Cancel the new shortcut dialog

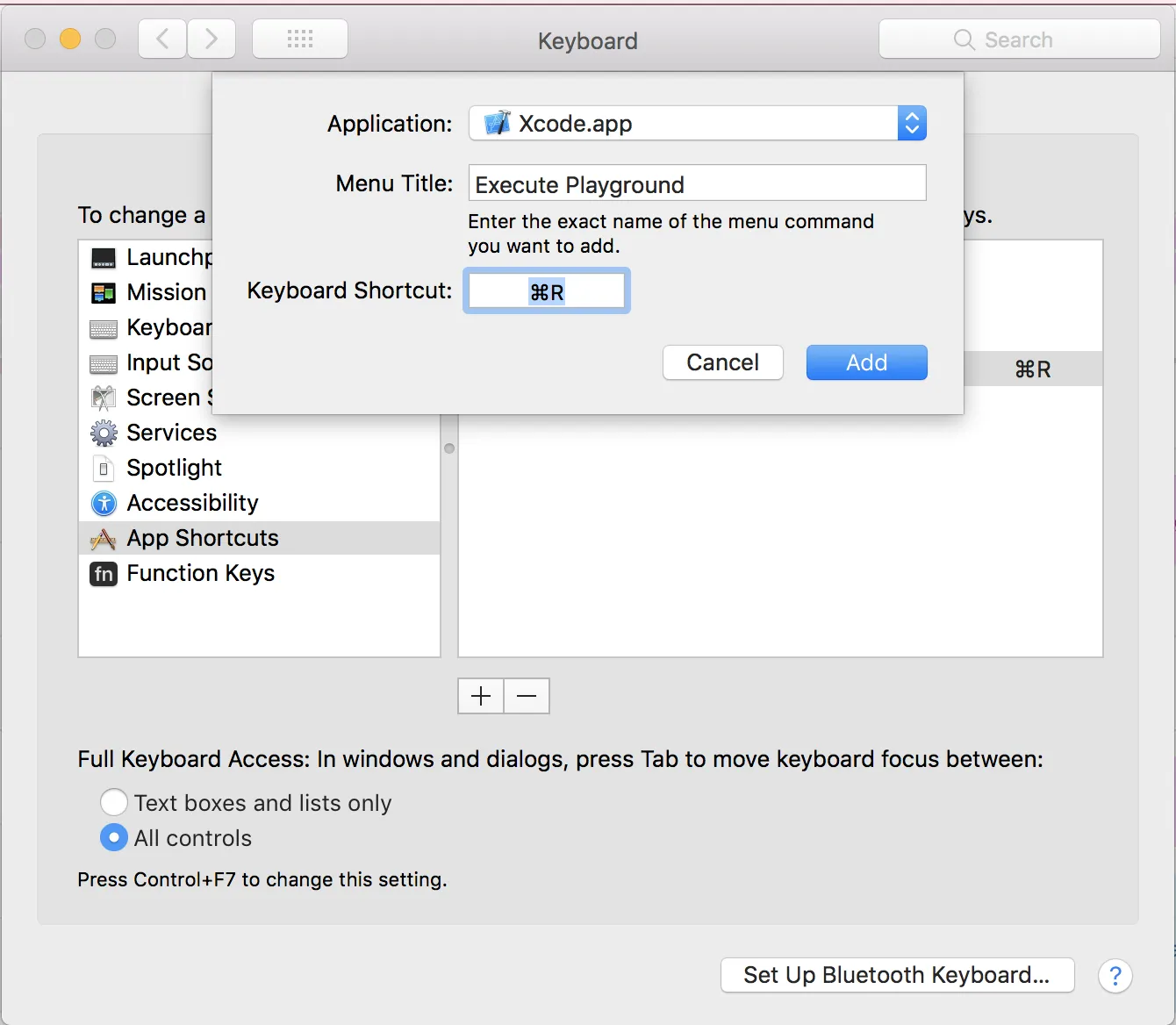(x=723, y=362)
